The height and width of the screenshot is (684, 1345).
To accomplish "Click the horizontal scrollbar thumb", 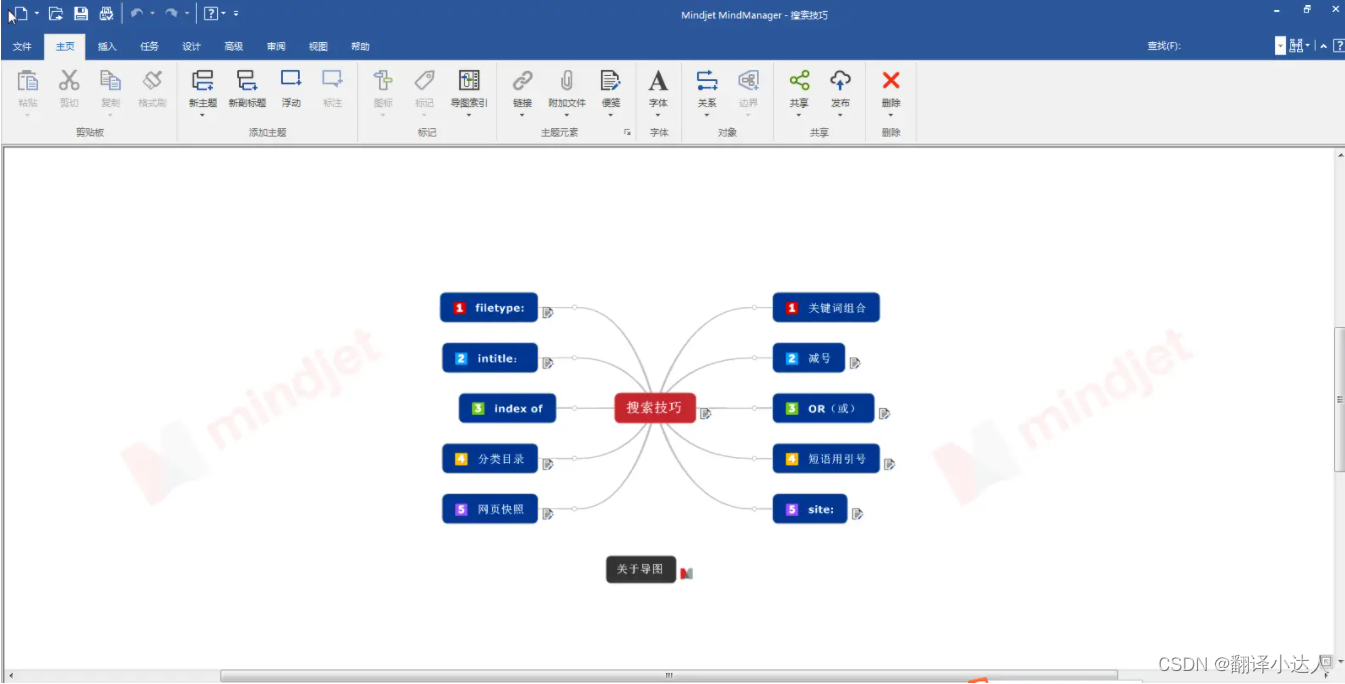I will [669, 676].
